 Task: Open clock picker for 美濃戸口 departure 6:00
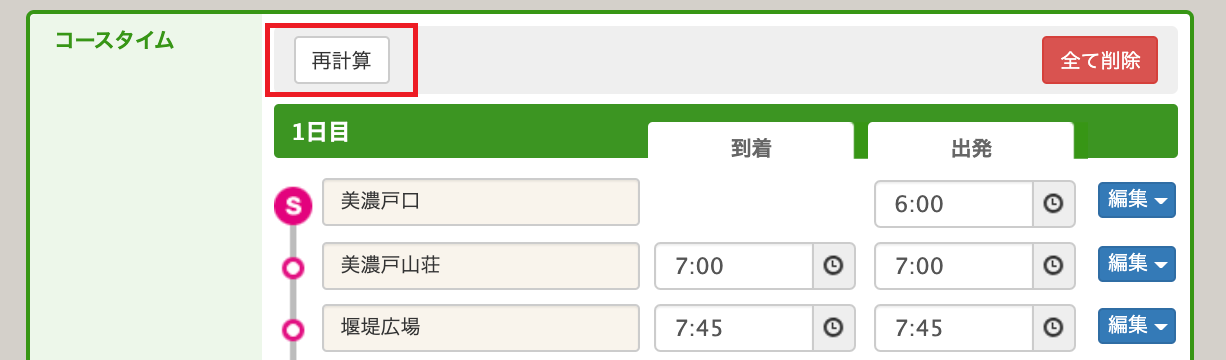[1053, 204]
